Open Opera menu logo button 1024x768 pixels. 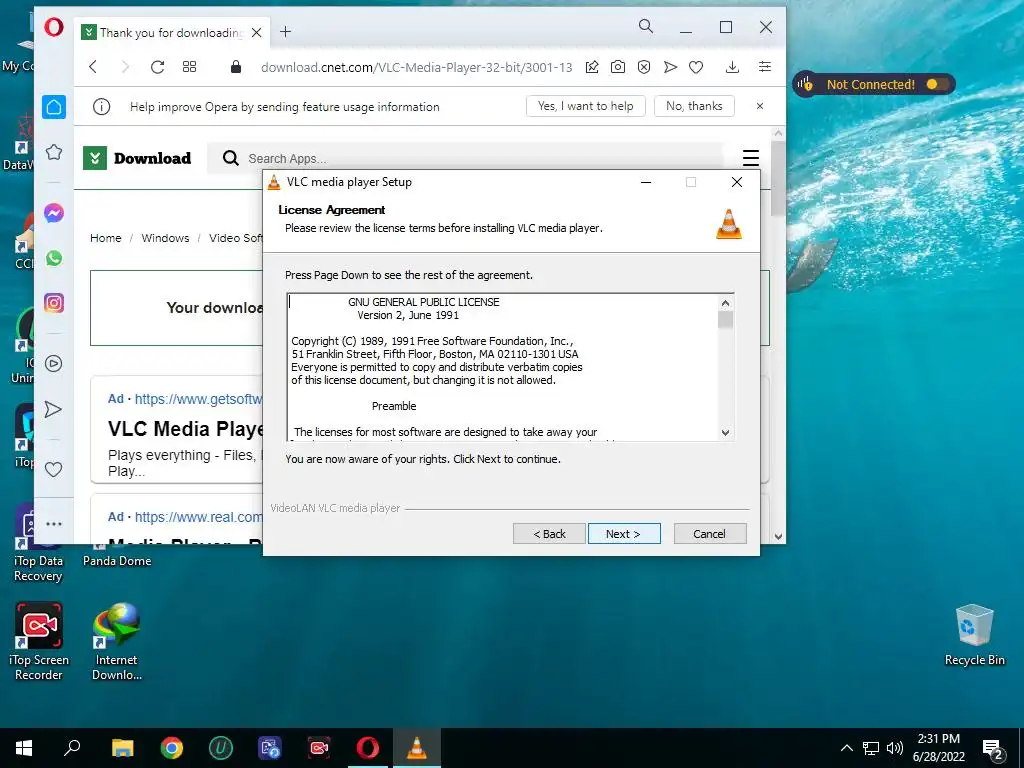coord(54,27)
